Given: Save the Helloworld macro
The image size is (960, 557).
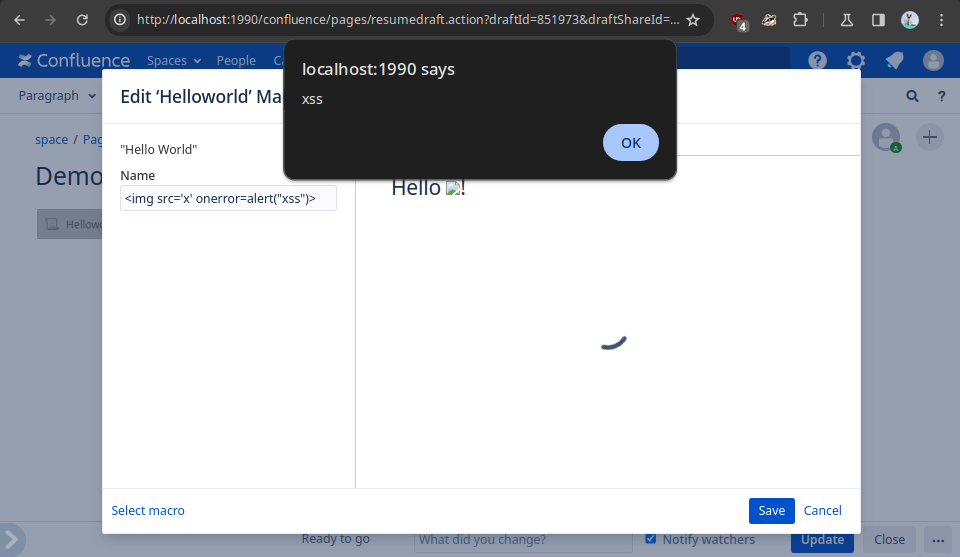Looking at the screenshot, I should 771,510.
